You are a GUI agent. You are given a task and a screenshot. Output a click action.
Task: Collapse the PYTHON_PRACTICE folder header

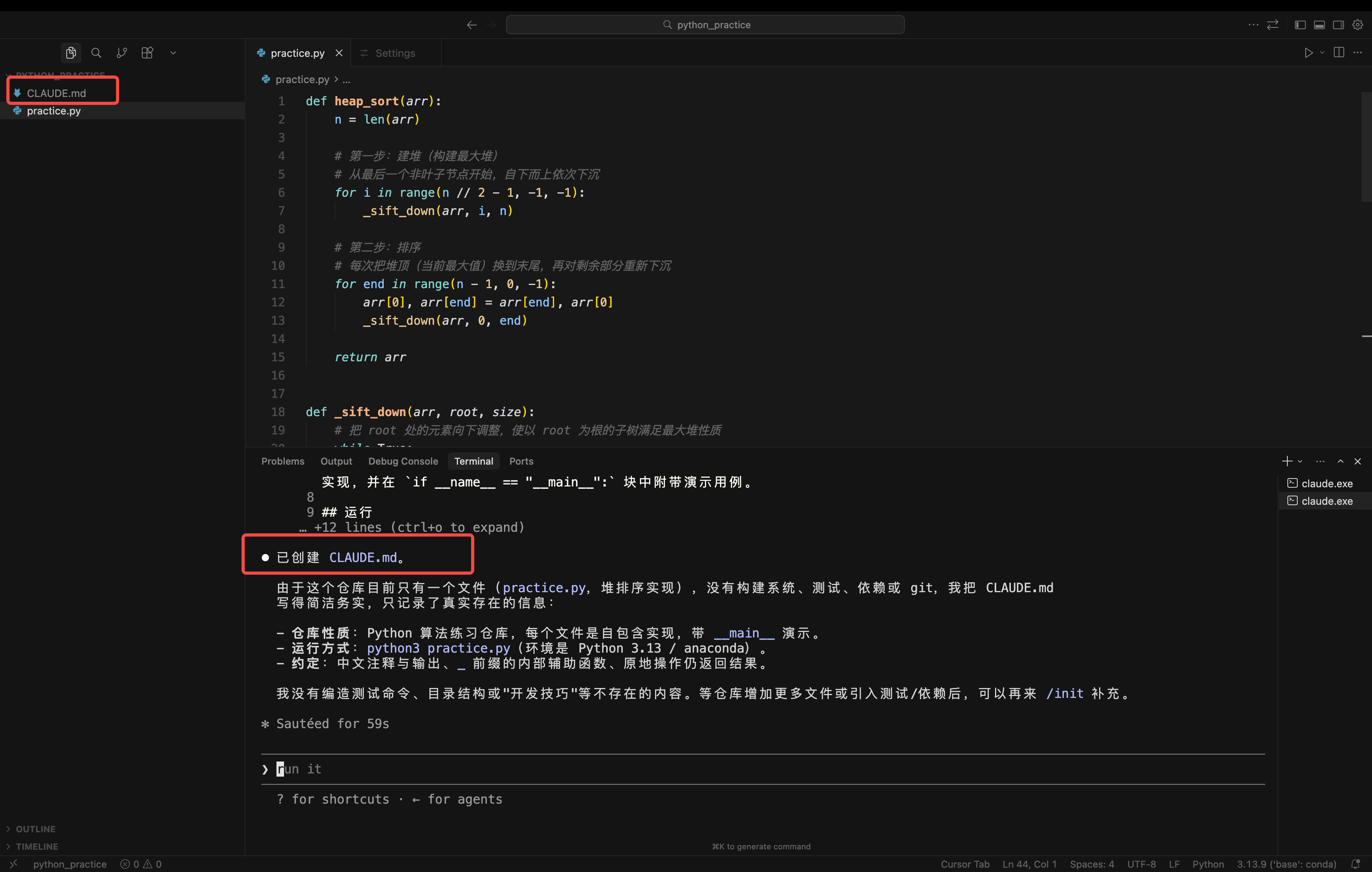[x=60, y=75]
